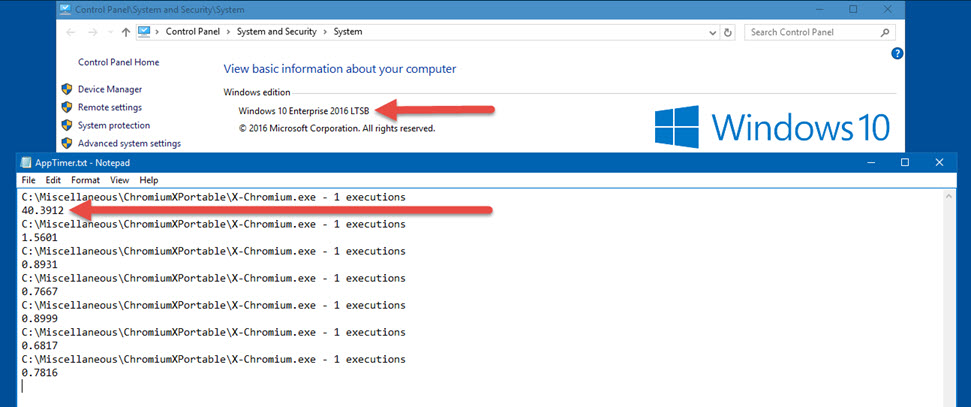Open System protection link
971x407 pixels.
114,125
